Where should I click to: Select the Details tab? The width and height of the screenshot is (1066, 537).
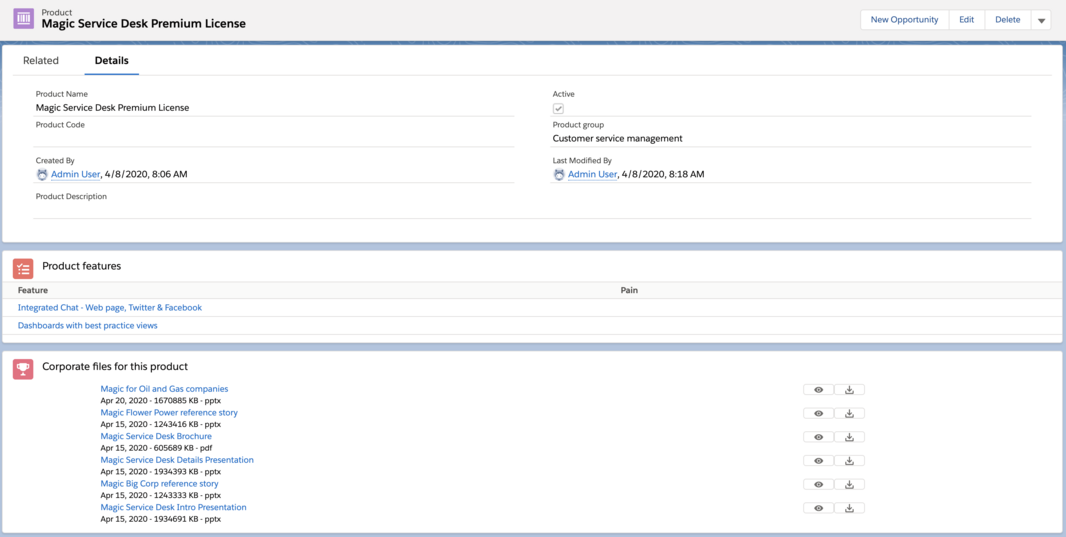[x=111, y=61]
